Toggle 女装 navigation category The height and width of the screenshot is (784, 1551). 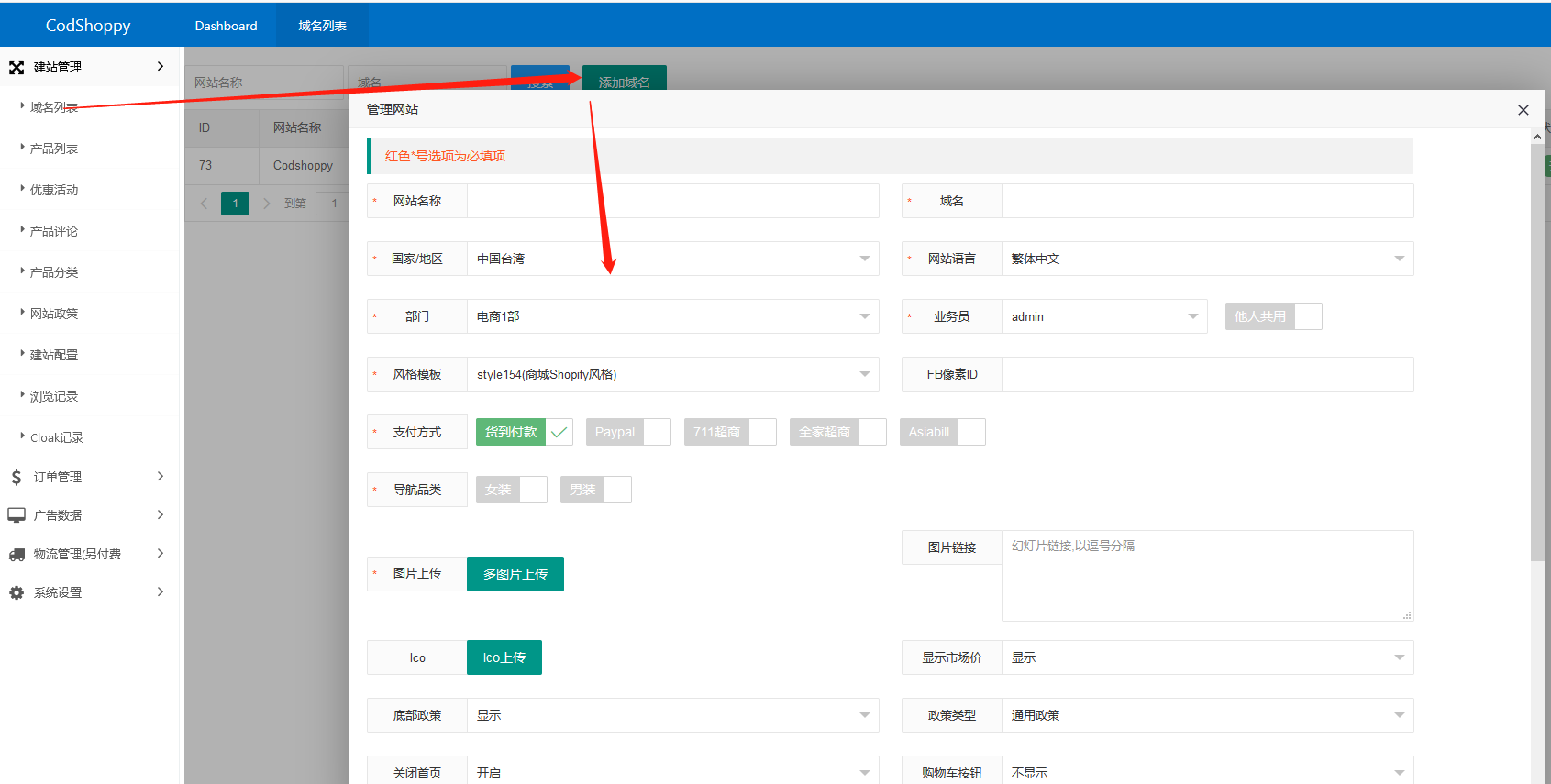(x=512, y=490)
